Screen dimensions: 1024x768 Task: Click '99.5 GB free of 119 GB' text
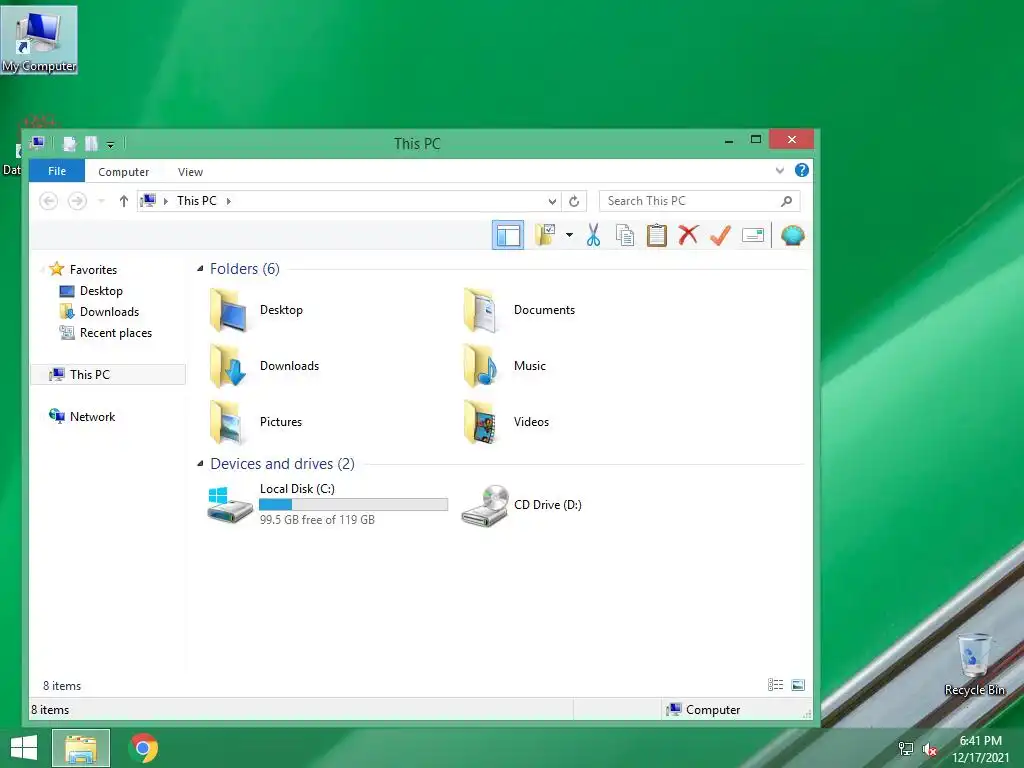pos(317,520)
